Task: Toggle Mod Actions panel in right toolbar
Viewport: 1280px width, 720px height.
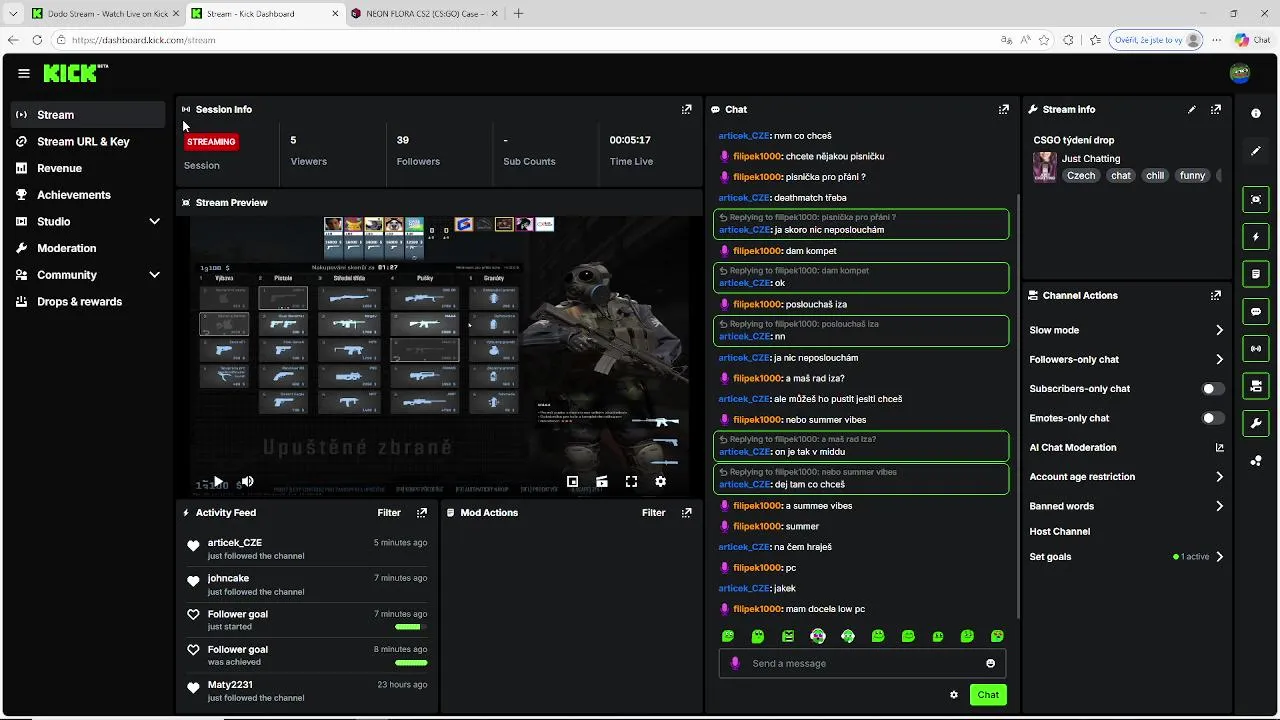Action: point(1256,274)
